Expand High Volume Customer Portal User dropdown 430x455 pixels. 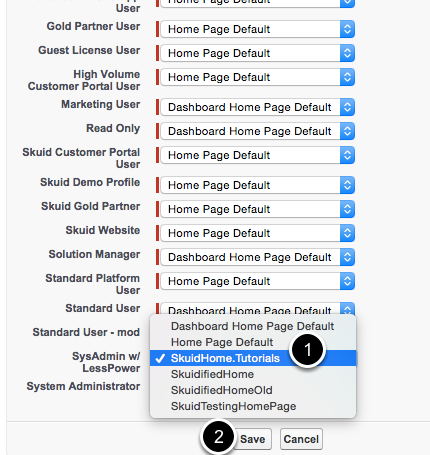[x=257, y=77]
